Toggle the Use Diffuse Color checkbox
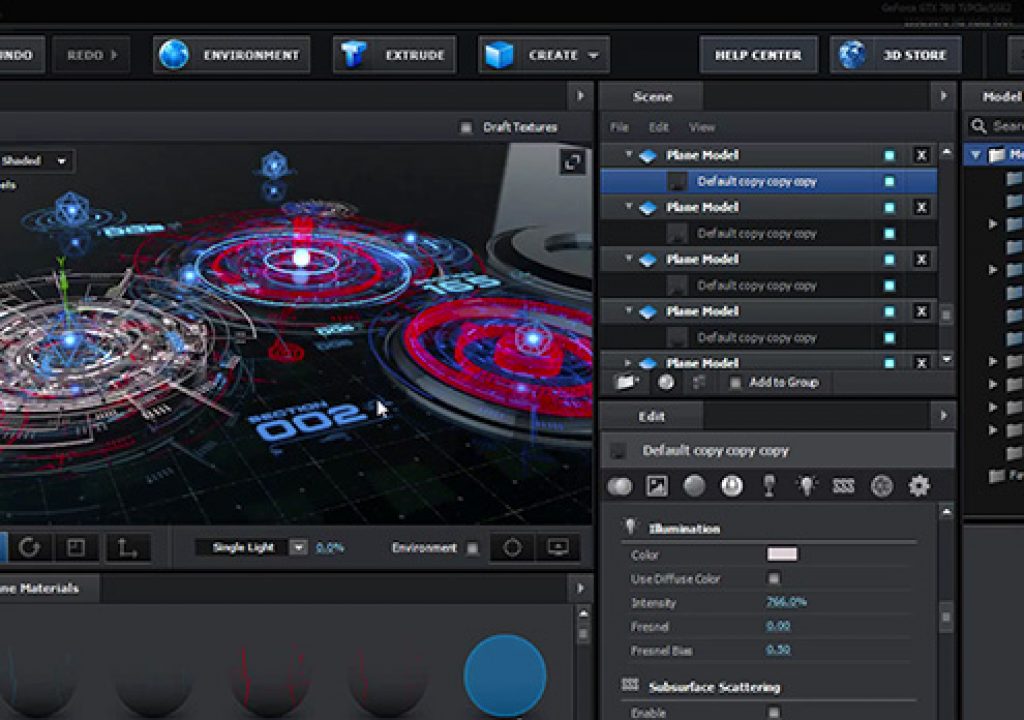 point(774,578)
